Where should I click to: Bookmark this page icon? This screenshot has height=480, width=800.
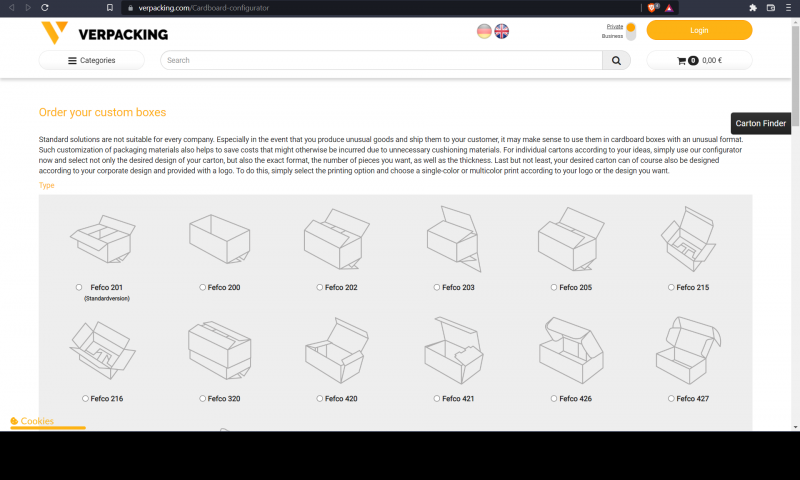coord(110,8)
